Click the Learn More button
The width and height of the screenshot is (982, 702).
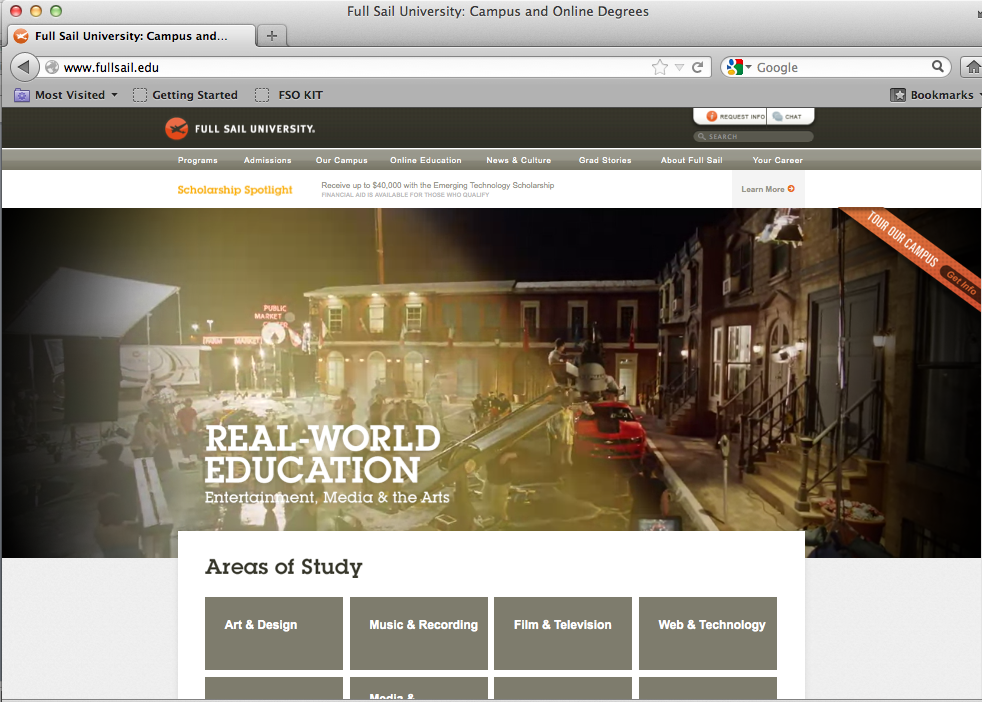tap(768, 189)
